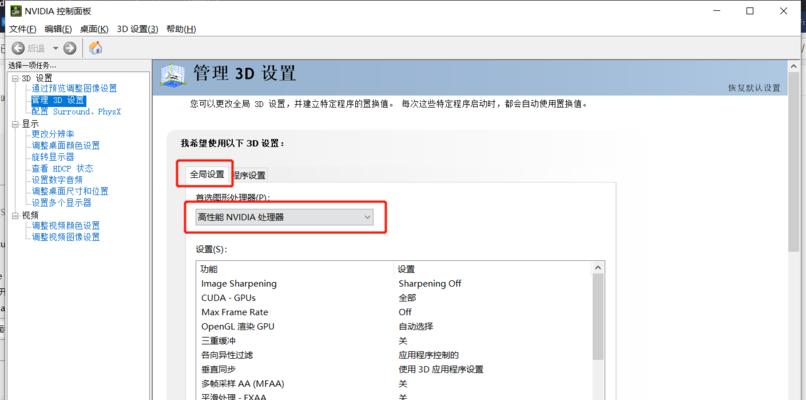Click 恢复默认设置 link
The height and width of the screenshot is (400, 806).
coord(754,88)
